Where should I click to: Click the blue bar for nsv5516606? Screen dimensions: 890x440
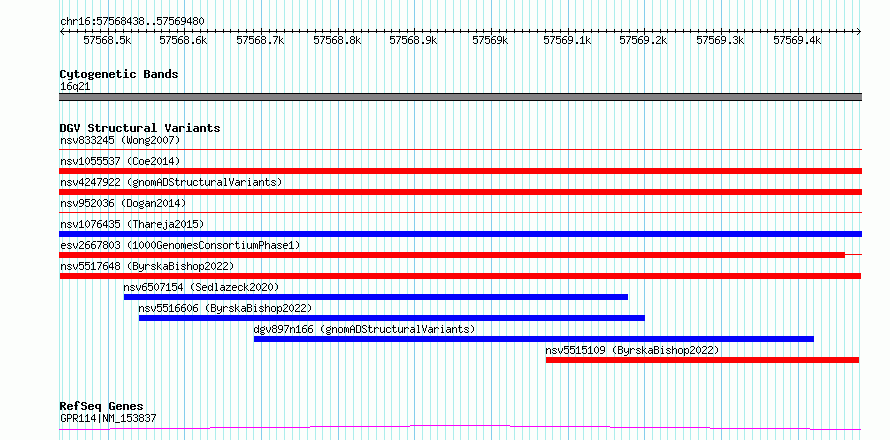pos(392,318)
